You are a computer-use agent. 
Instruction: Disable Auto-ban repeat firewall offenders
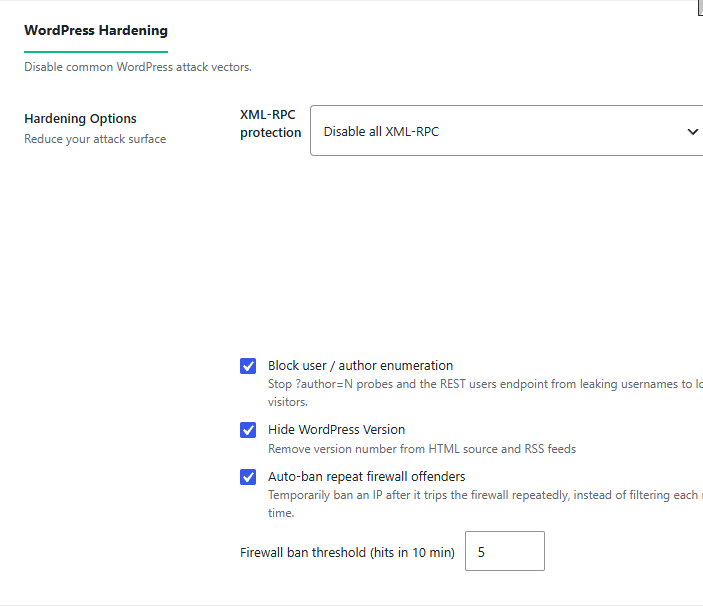pyautogui.click(x=248, y=477)
